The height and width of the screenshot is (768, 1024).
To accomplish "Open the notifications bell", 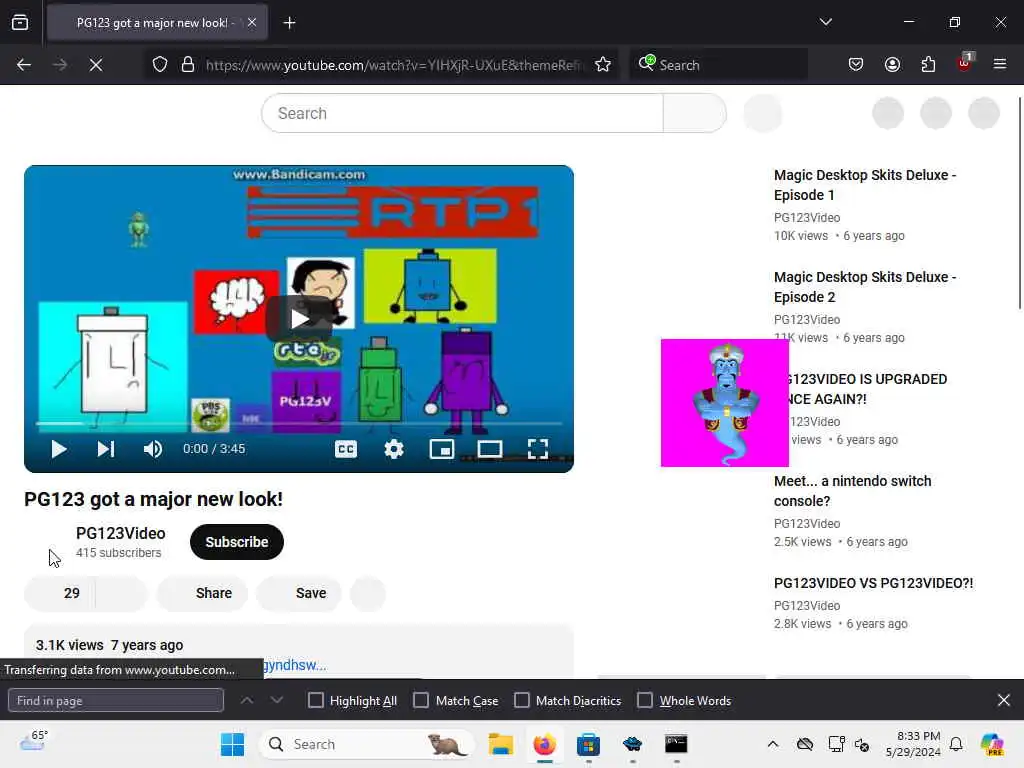I will point(956,744).
